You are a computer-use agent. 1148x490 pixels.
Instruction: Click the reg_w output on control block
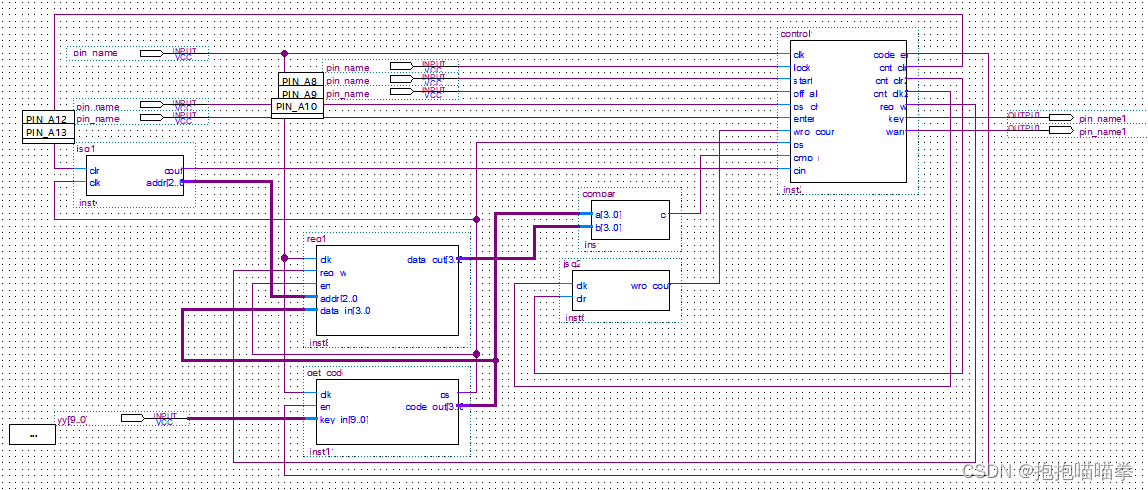[893, 107]
